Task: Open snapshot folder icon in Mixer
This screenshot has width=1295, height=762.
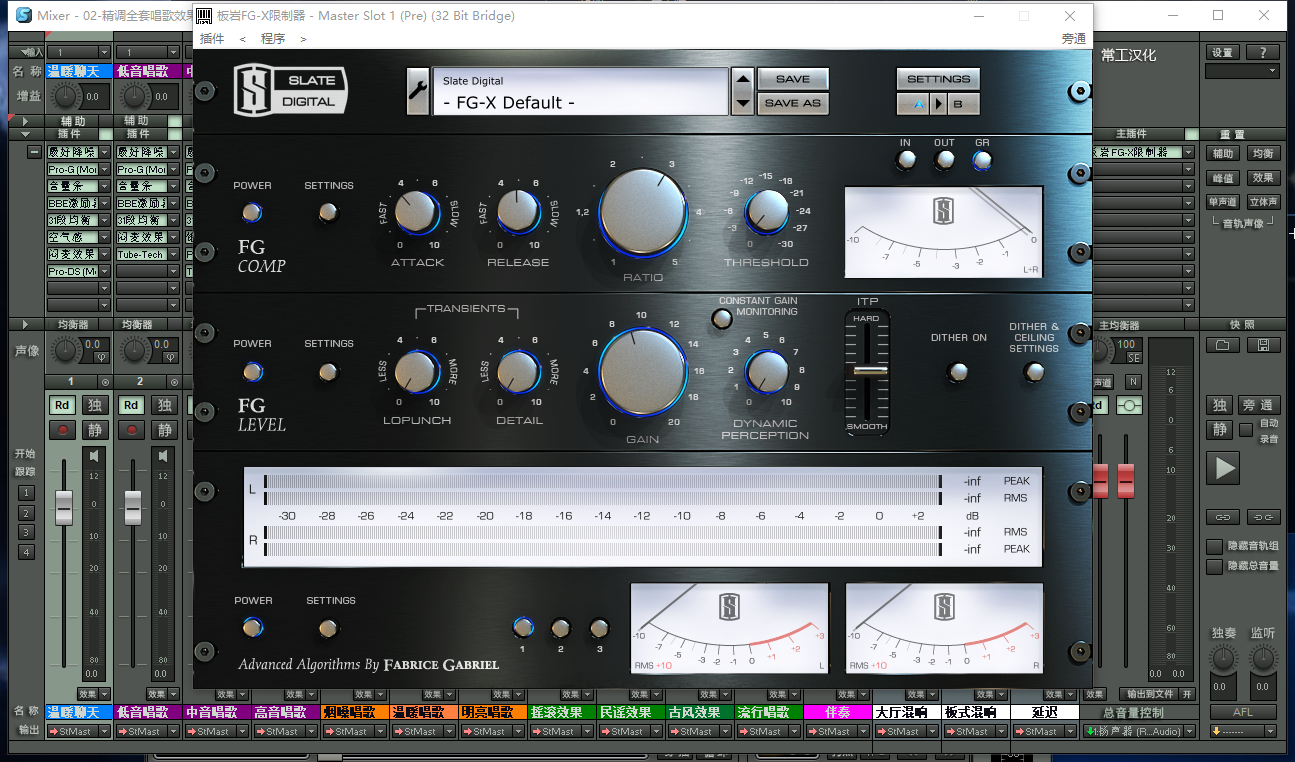Action: (1221, 345)
